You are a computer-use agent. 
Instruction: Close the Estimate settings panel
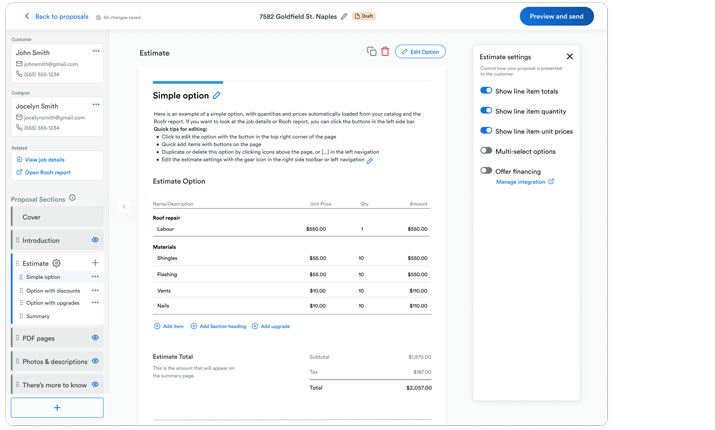coord(569,57)
